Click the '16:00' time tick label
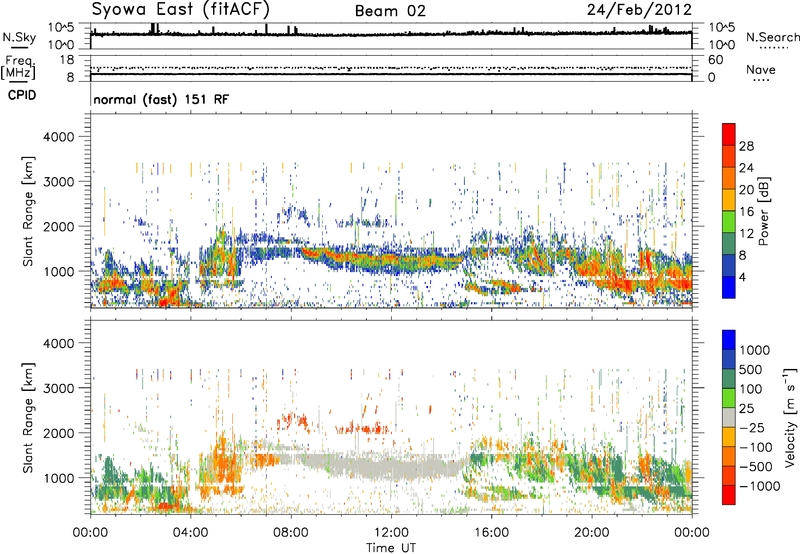 click(491, 533)
